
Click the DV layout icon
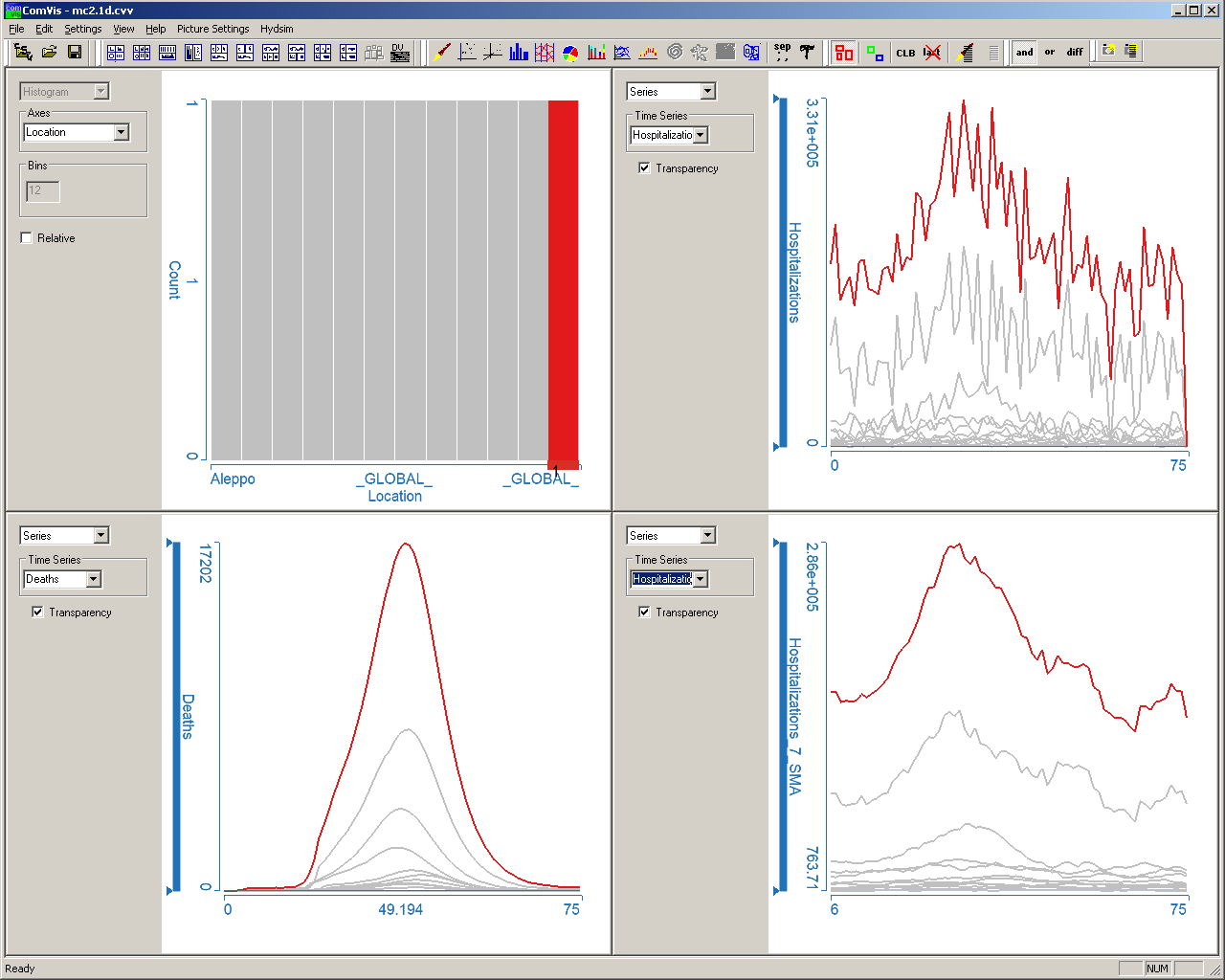click(x=400, y=53)
